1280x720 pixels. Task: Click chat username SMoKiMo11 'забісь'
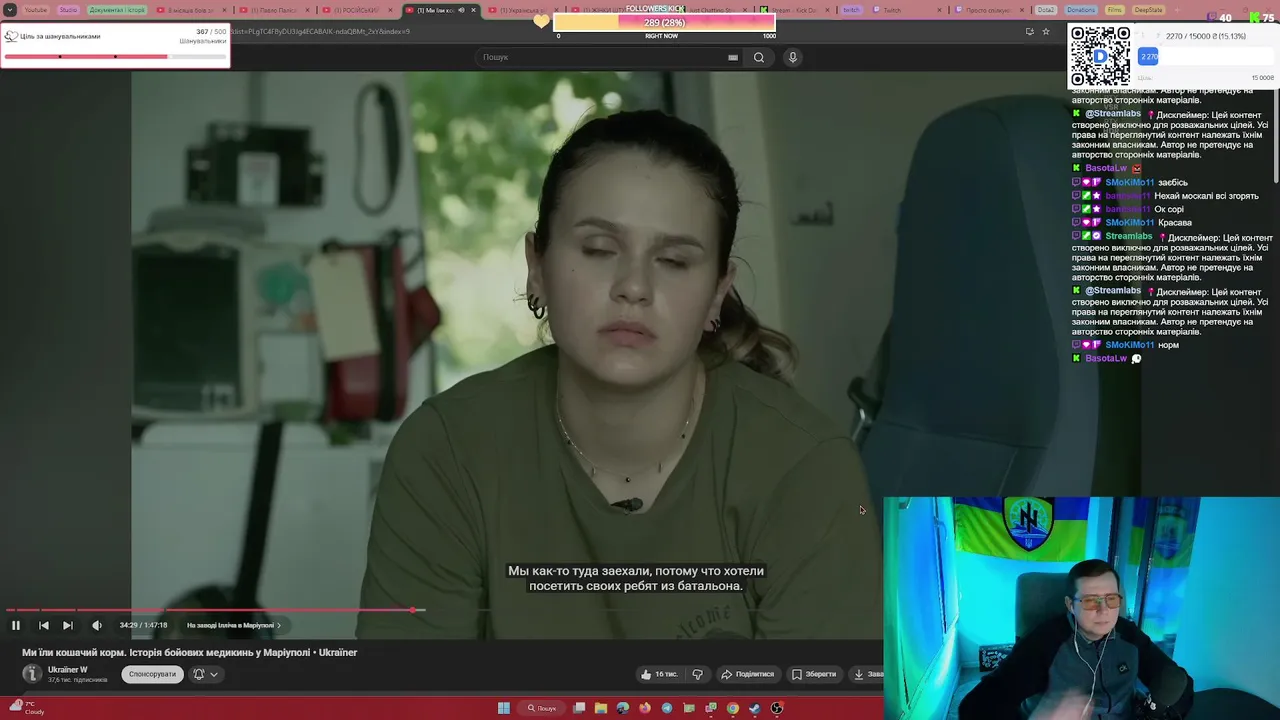(1129, 183)
